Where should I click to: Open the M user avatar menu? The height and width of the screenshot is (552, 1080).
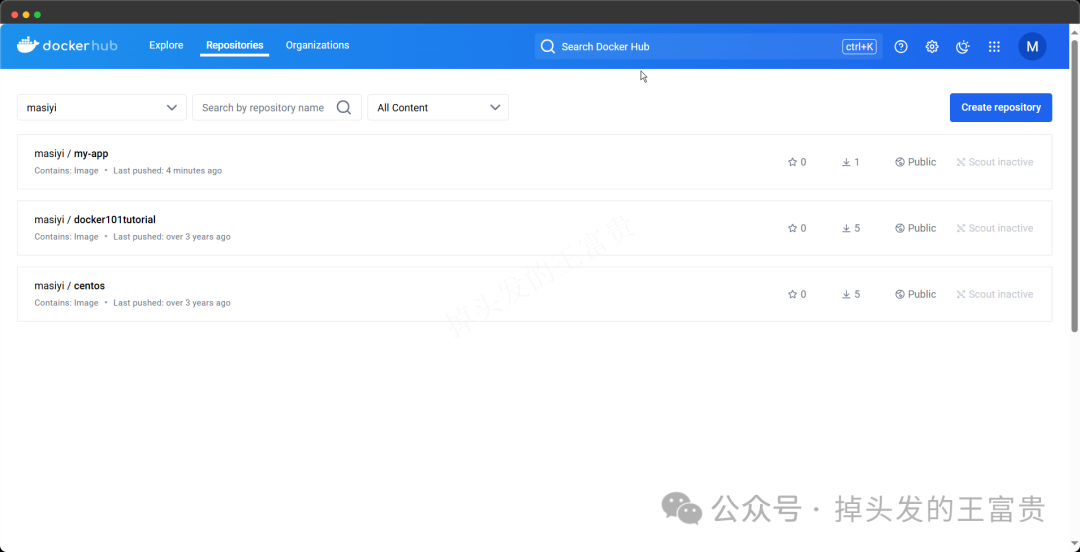click(1032, 47)
